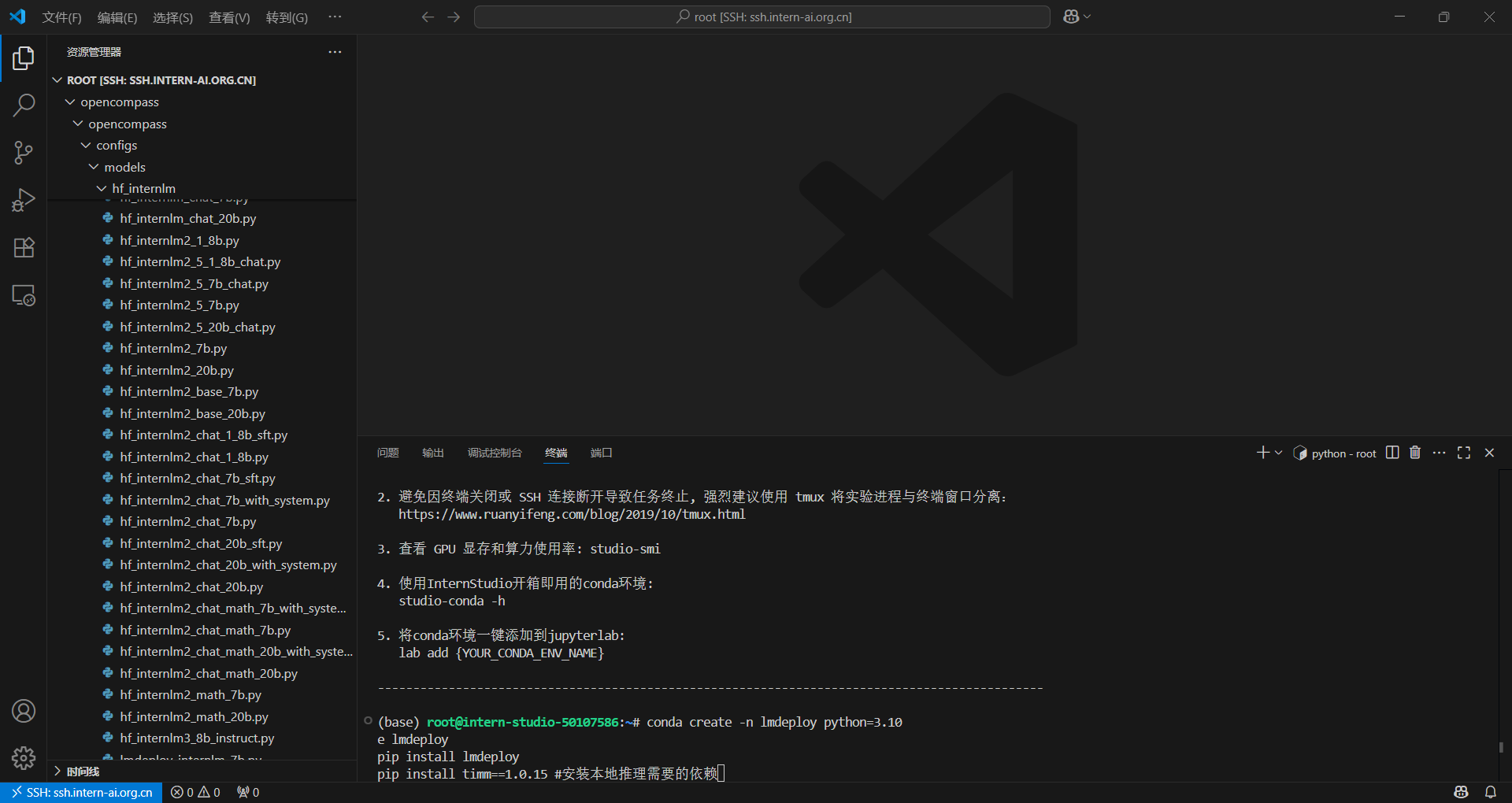Click the ports forwarded indicator in status bar

(x=248, y=792)
